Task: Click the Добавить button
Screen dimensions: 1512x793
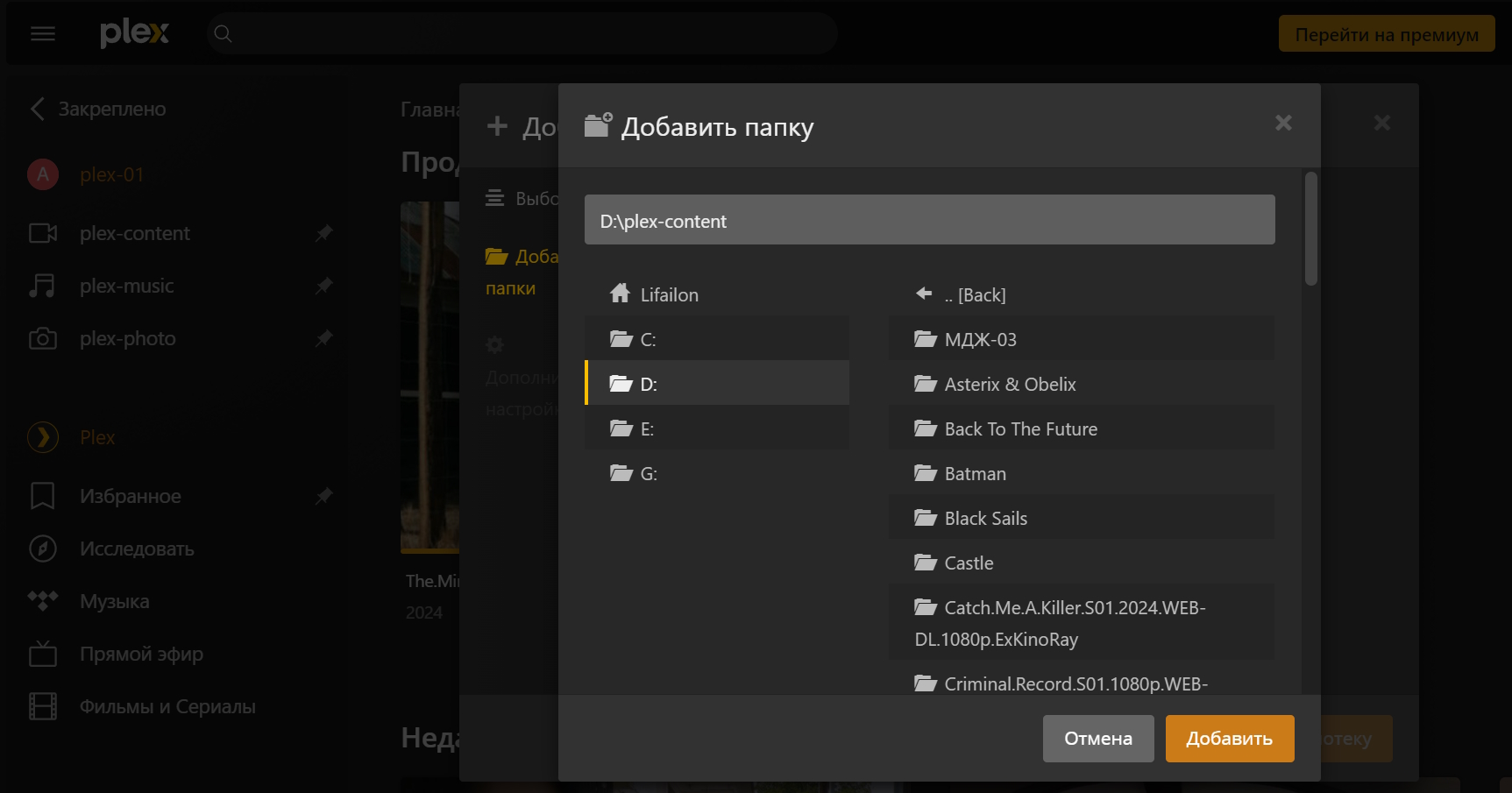Action: [1230, 739]
